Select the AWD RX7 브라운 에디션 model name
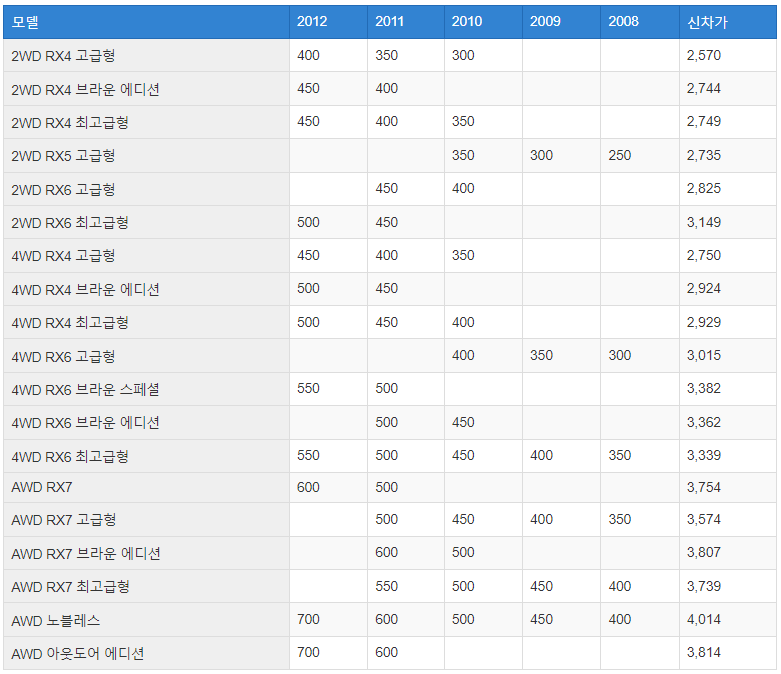The image size is (781, 674). (86, 553)
